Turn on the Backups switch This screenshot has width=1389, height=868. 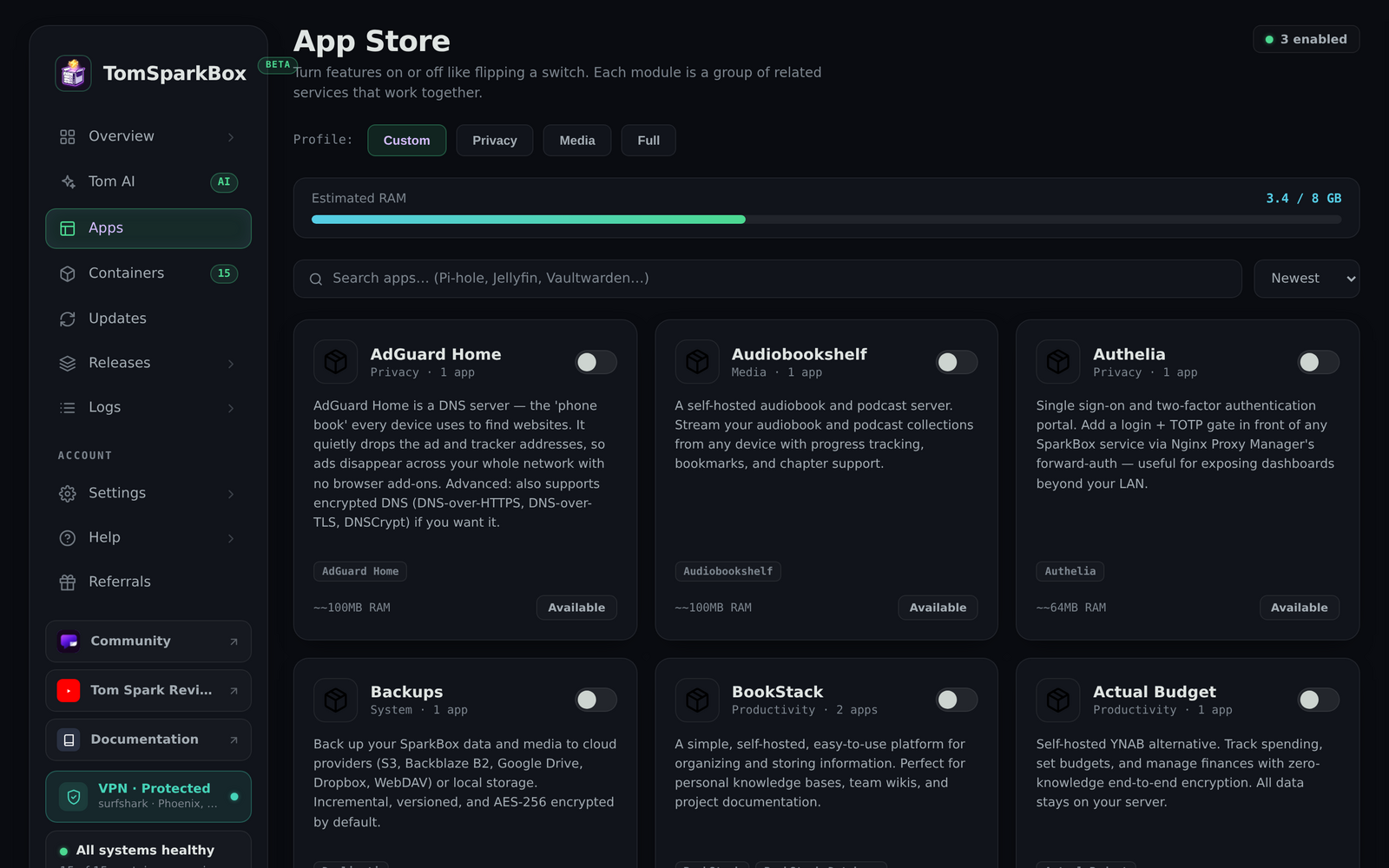pyautogui.click(x=596, y=700)
